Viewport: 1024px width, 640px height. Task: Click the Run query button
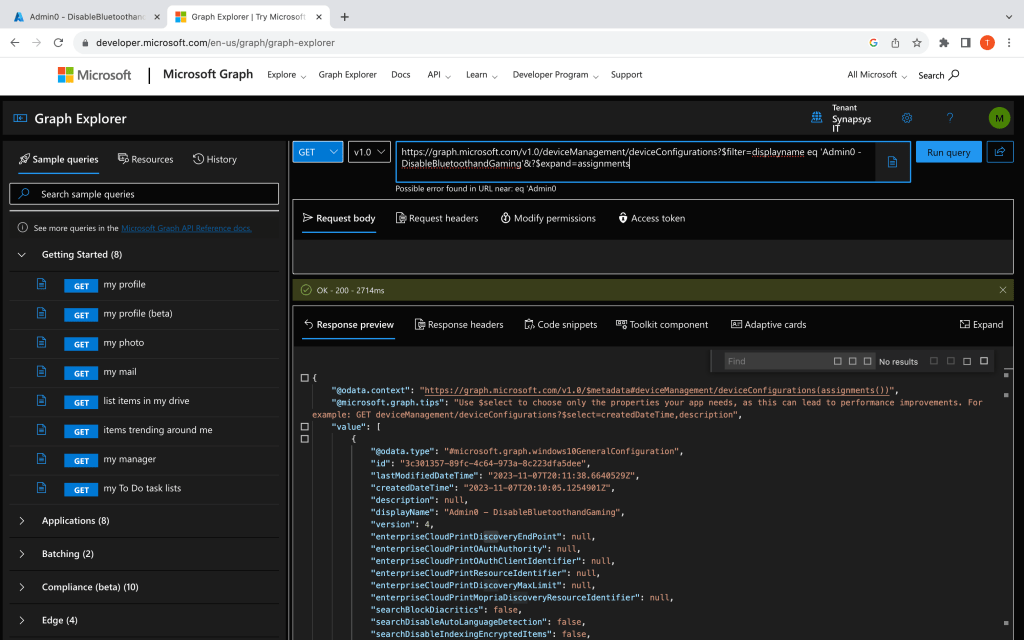[948, 152]
